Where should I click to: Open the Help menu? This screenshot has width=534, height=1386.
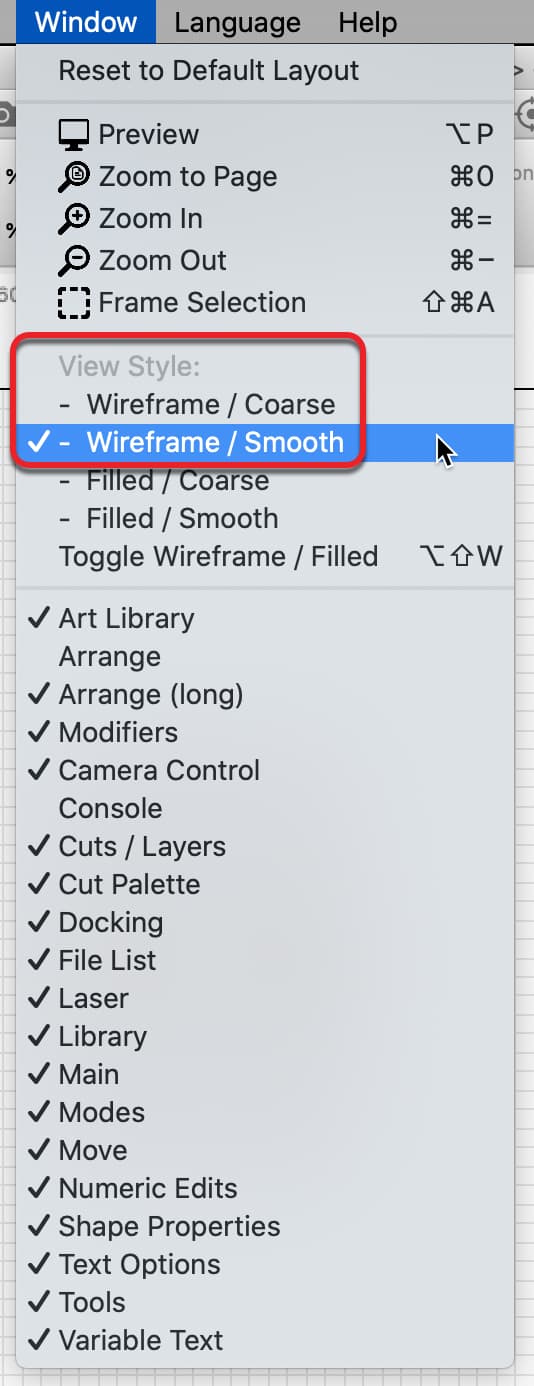368,22
